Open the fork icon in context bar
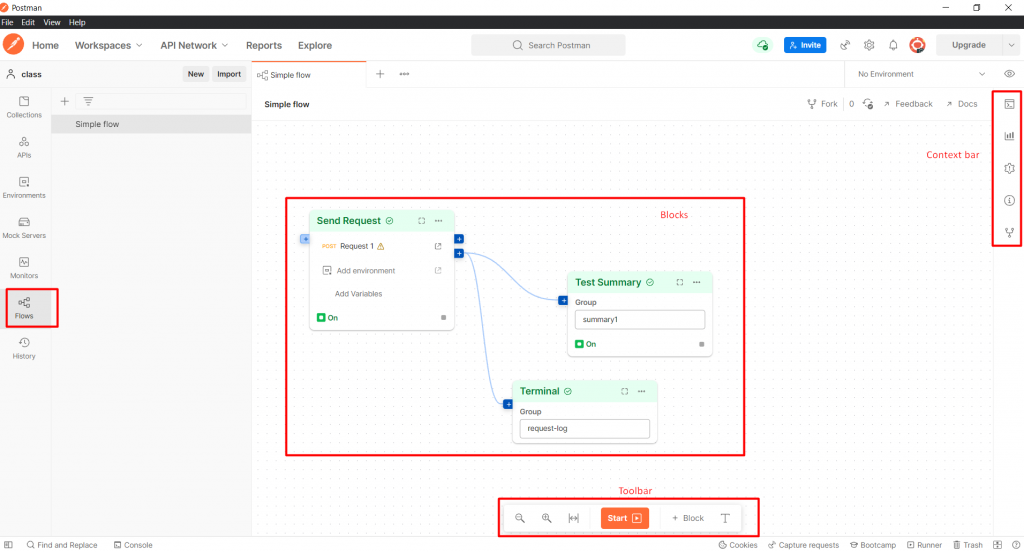The width and height of the screenshot is (1024, 552). coord(1009,232)
